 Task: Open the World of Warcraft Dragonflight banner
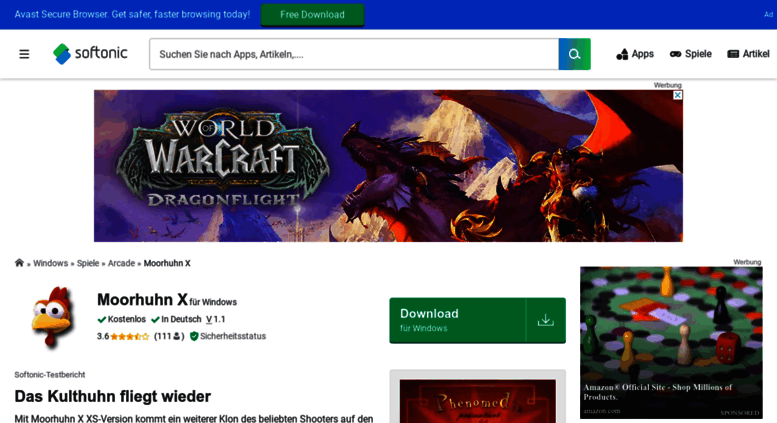(388, 166)
